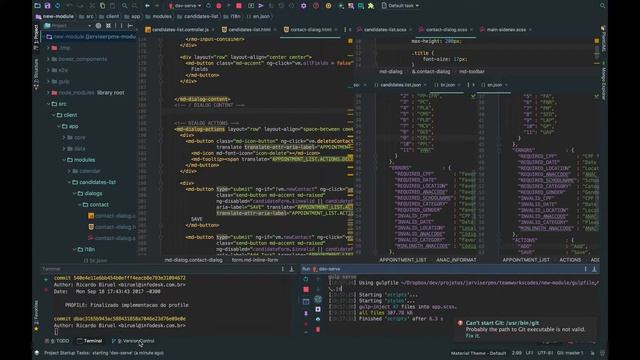Click the green puzzle-piece plugin icon
This screenshot has width=640, height=360.
(x=371, y=6)
